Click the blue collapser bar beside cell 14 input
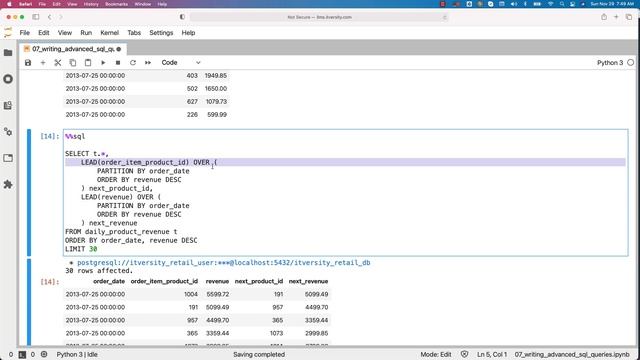 coord(29,193)
